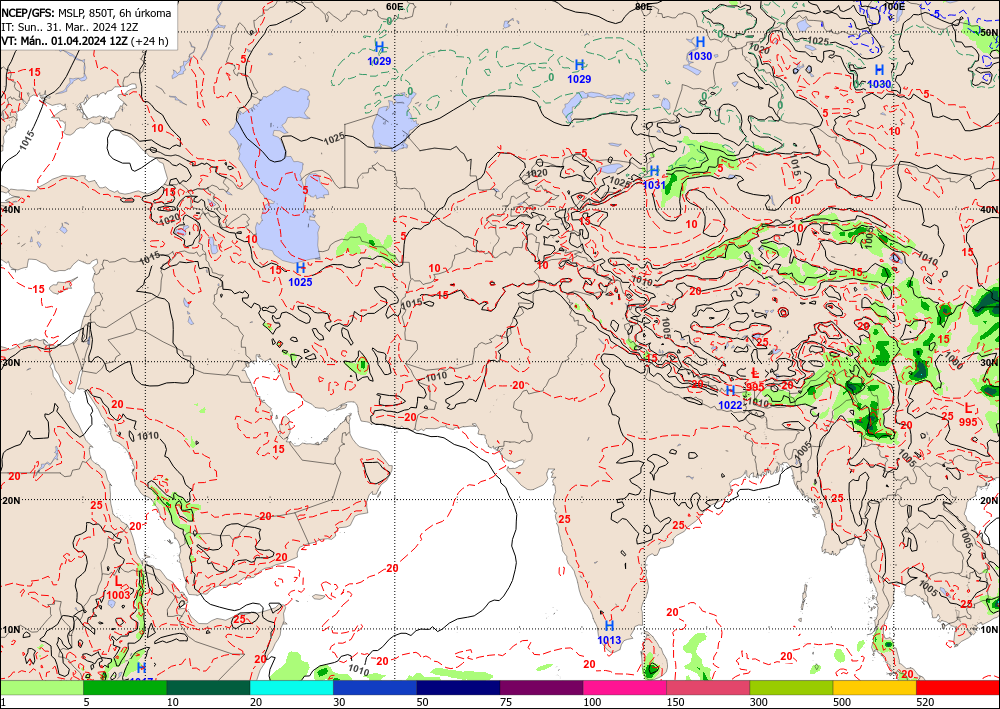
Task: Click the 'NCEP/GFS: MSLP, 850T, 6h úrkoma' title line
Action: 86,13
